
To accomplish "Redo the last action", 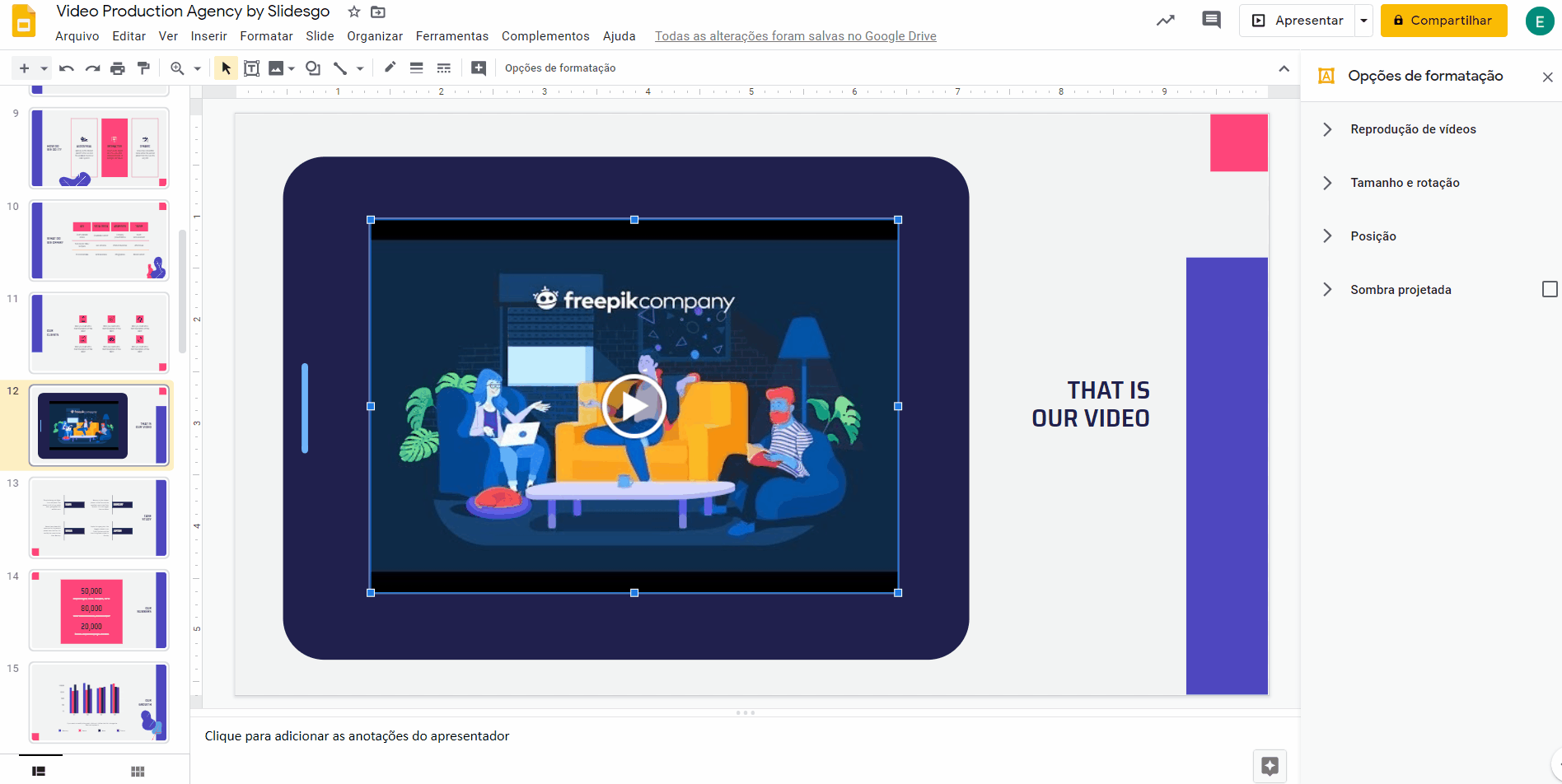I will pyautogui.click(x=92, y=68).
